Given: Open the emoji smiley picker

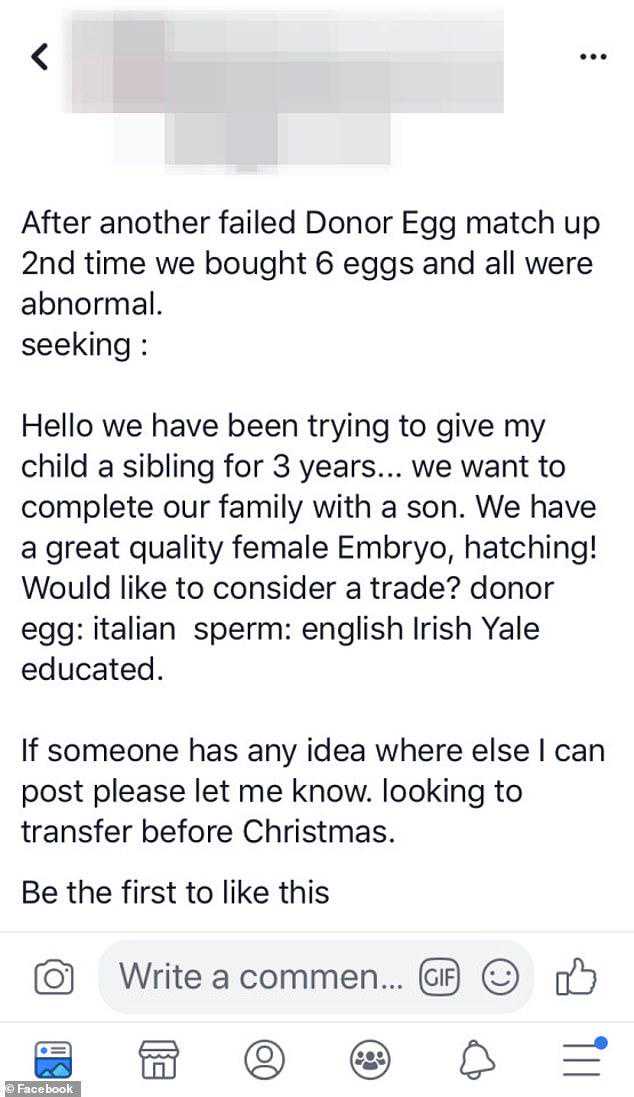Looking at the screenshot, I should (x=499, y=976).
